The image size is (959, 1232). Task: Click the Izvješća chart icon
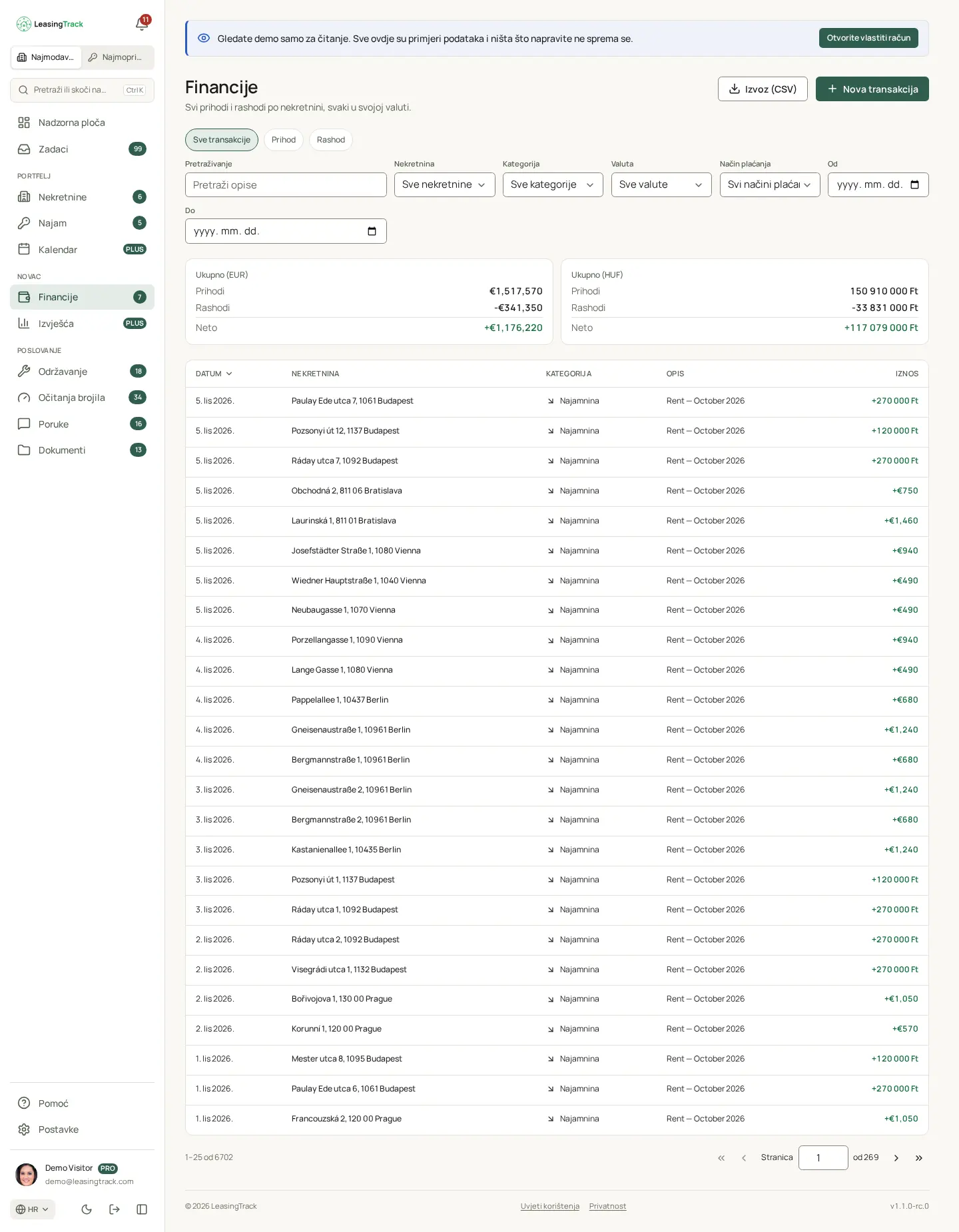click(24, 324)
